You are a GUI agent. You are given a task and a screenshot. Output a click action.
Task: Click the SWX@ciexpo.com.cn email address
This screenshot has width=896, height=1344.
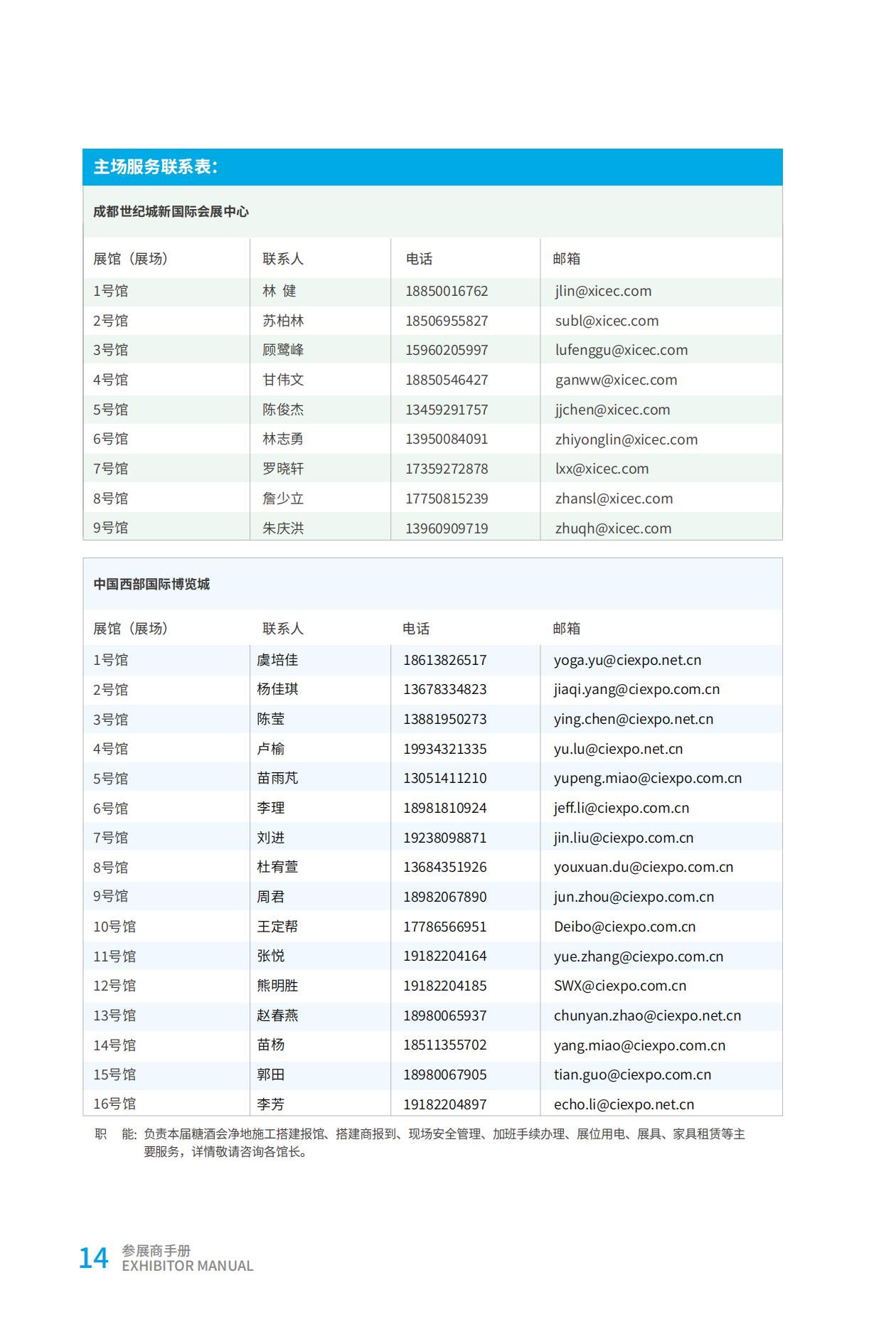click(619, 986)
